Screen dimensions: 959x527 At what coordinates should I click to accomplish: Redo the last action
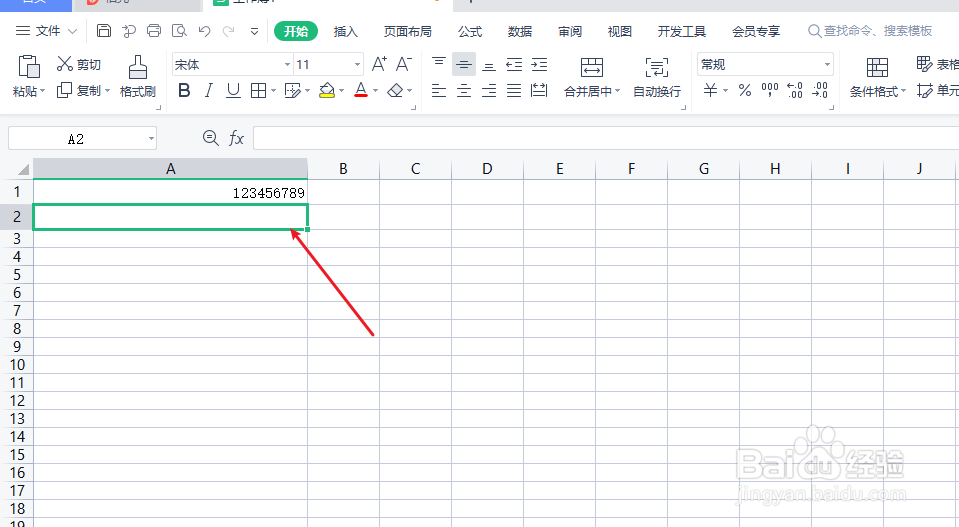(229, 31)
